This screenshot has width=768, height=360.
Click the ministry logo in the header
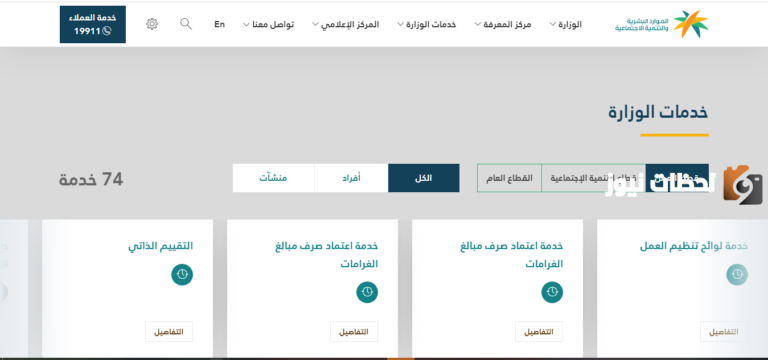(661, 24)
